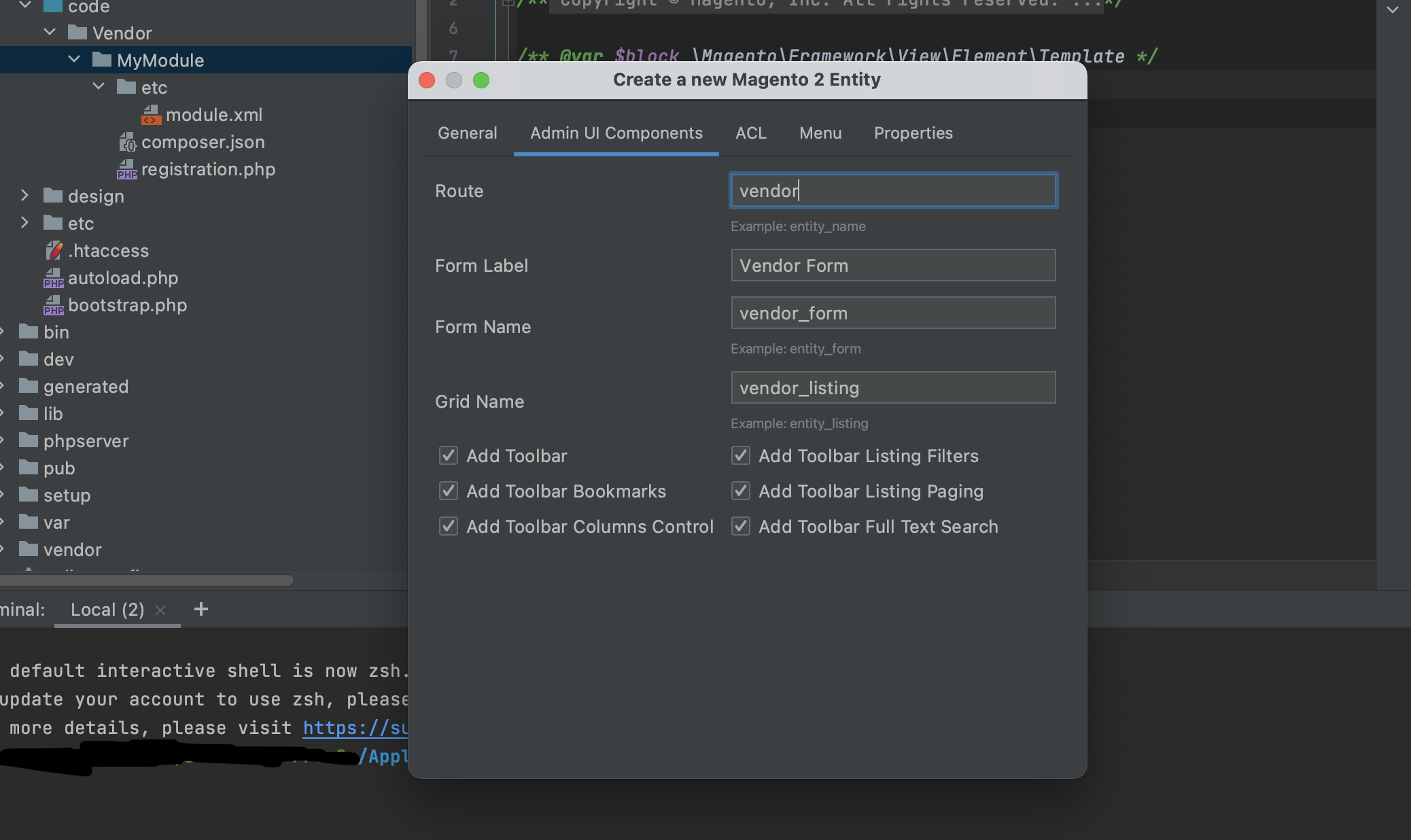Screen dimensions: 1411x840
Task: Click into the Form Label input field
Action: (x=892, y=265)
